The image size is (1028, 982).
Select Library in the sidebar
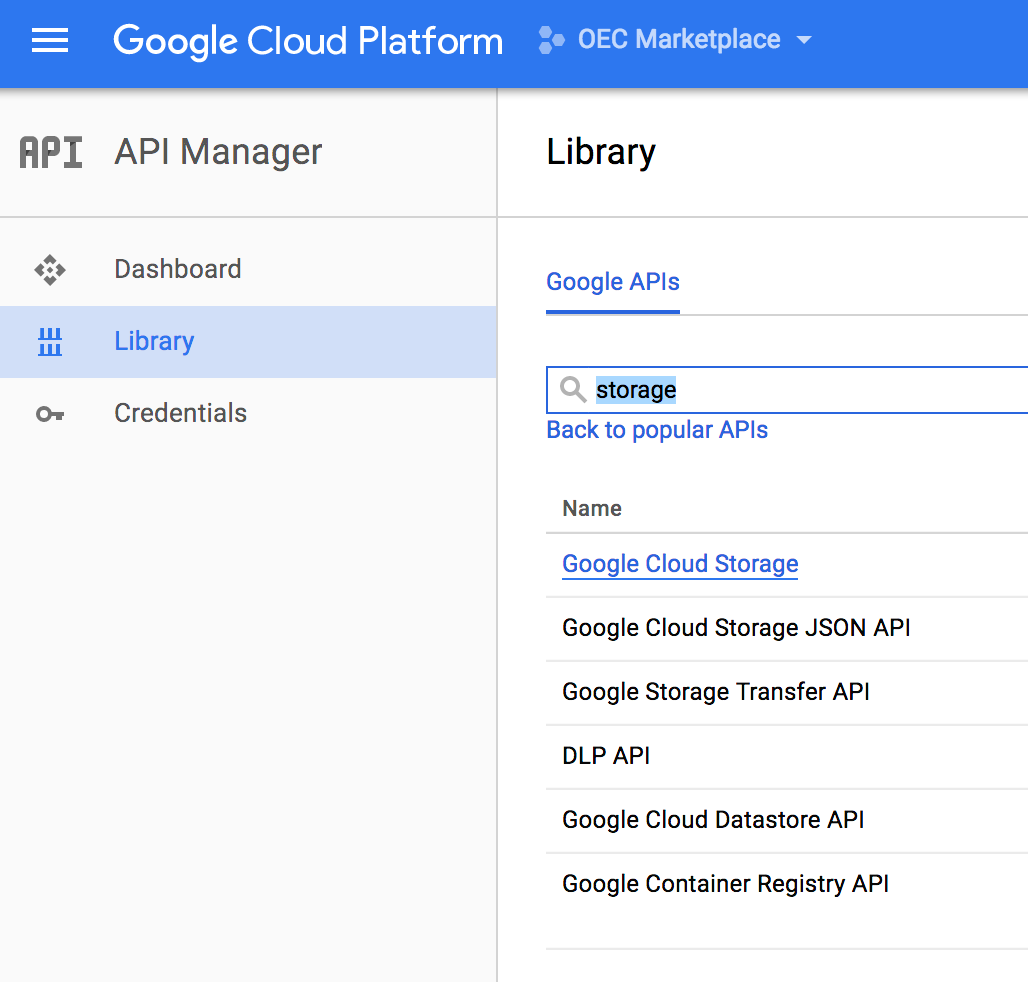[154, 341]
